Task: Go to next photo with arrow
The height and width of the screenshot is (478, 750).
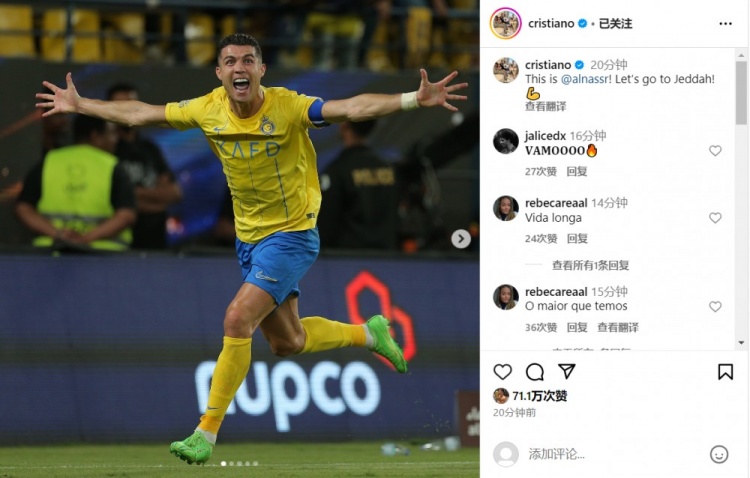Action: pos(461,239)
